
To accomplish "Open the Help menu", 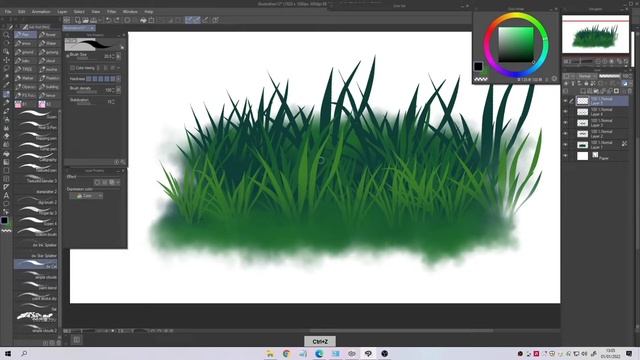I will point(149,12).
